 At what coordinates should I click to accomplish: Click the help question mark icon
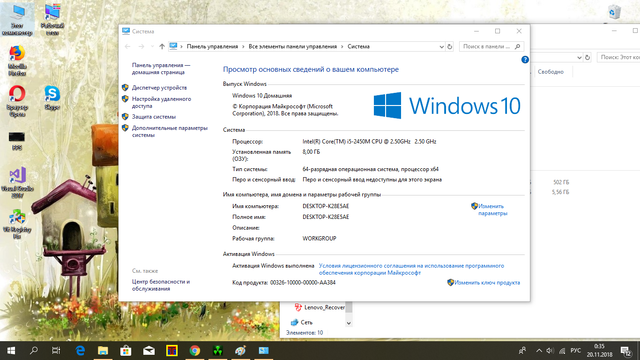(x=525, y=60)
